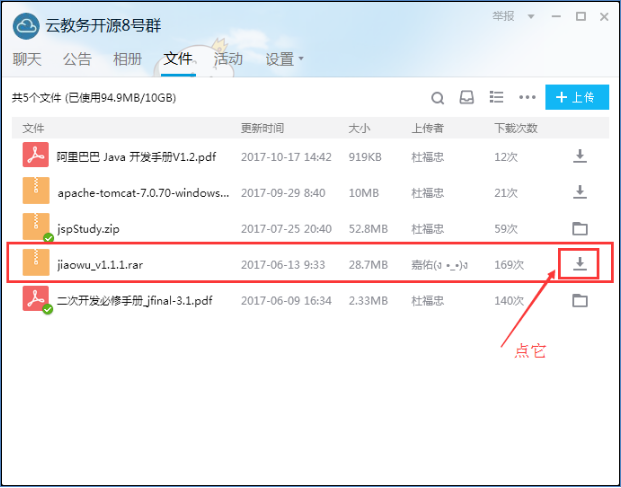Download the 阿里巴巴 Java 开发手册 PDF

[579, 156]
